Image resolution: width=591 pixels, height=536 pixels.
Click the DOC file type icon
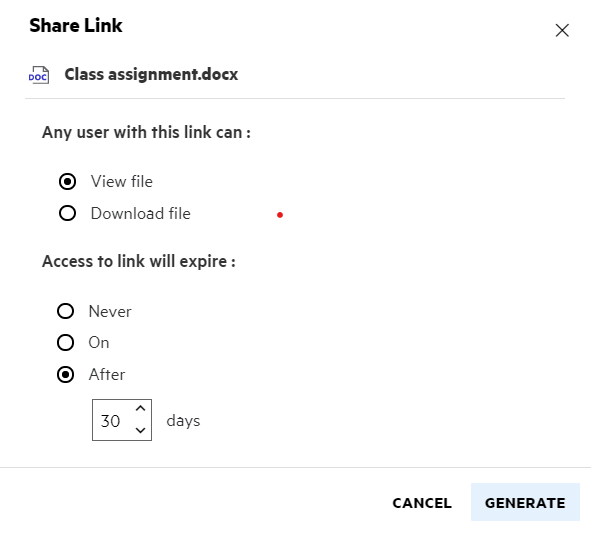[39, 75]
